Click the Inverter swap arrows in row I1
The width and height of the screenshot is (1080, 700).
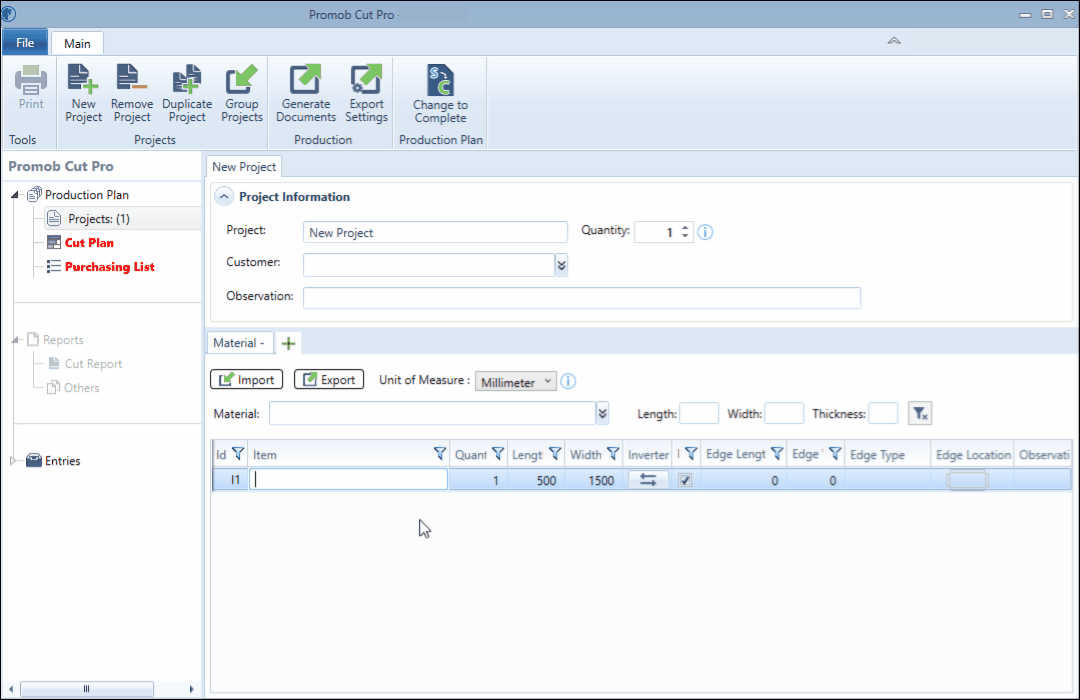pyautogui.click(x=648, y=480)
